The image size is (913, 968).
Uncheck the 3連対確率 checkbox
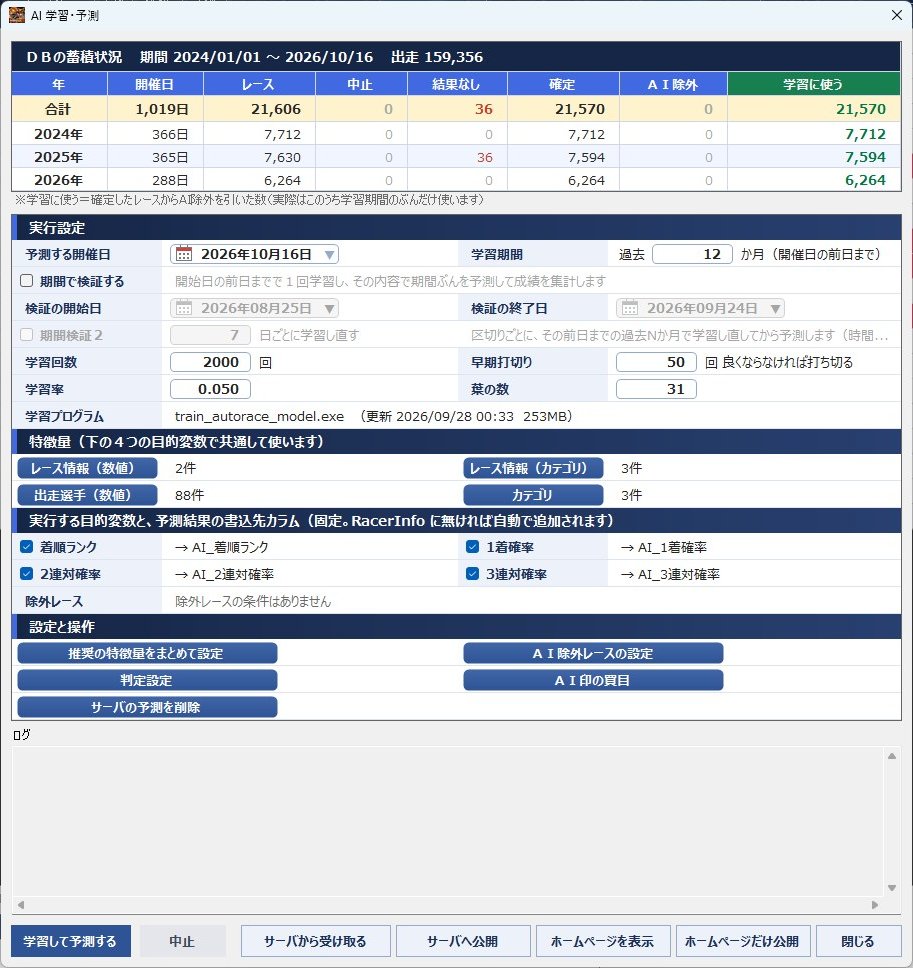click(x=472, y=574)
